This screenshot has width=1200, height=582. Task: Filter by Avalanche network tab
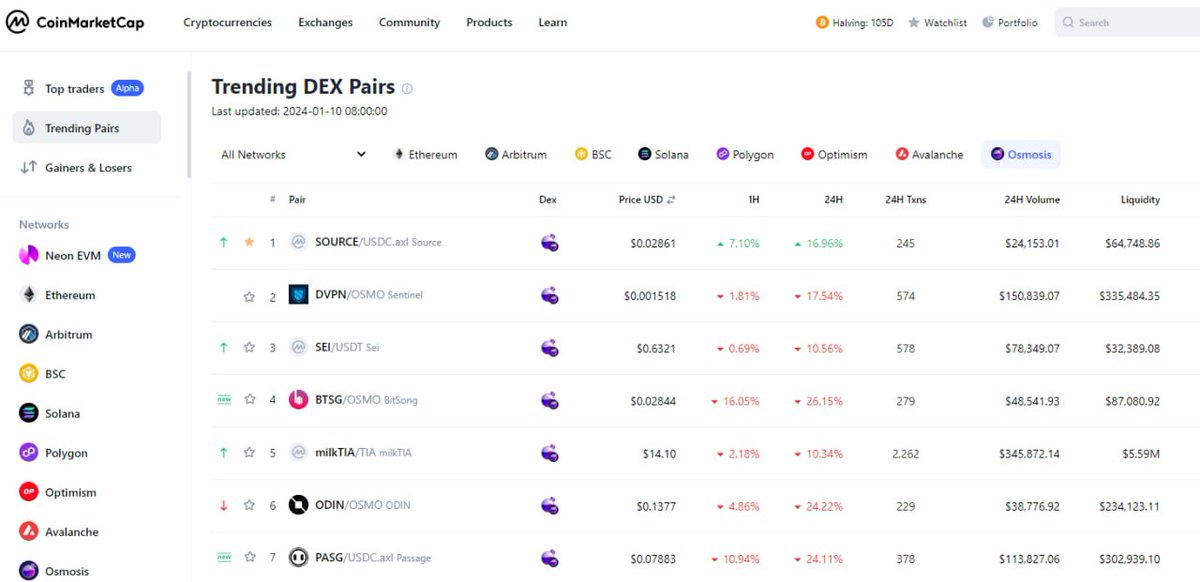(x=929, y=154)
